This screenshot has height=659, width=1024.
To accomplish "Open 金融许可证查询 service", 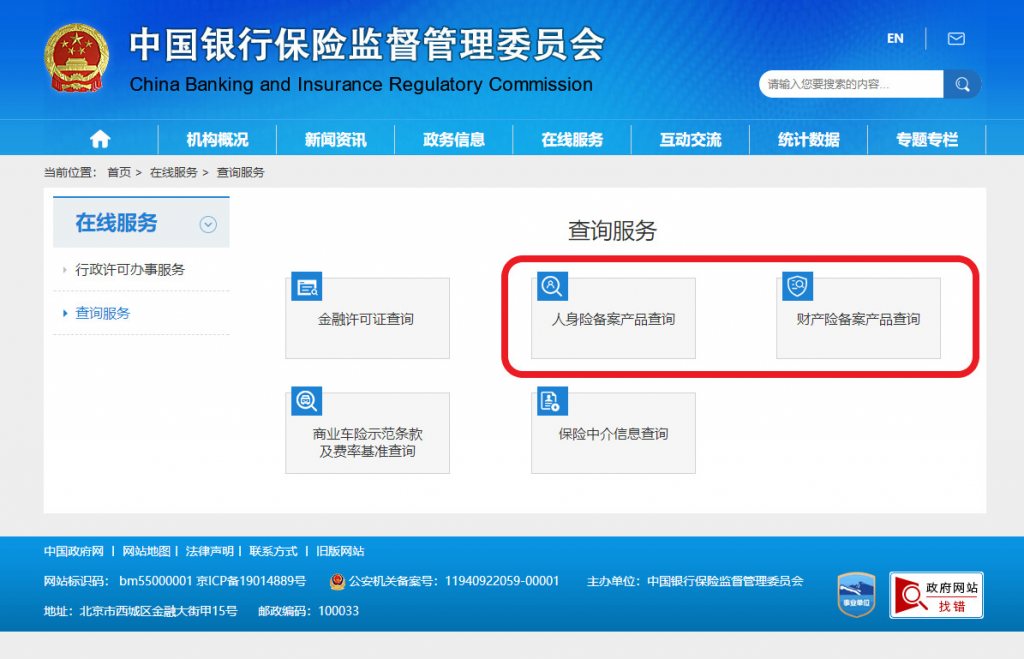I will click(x=367, y=318).
